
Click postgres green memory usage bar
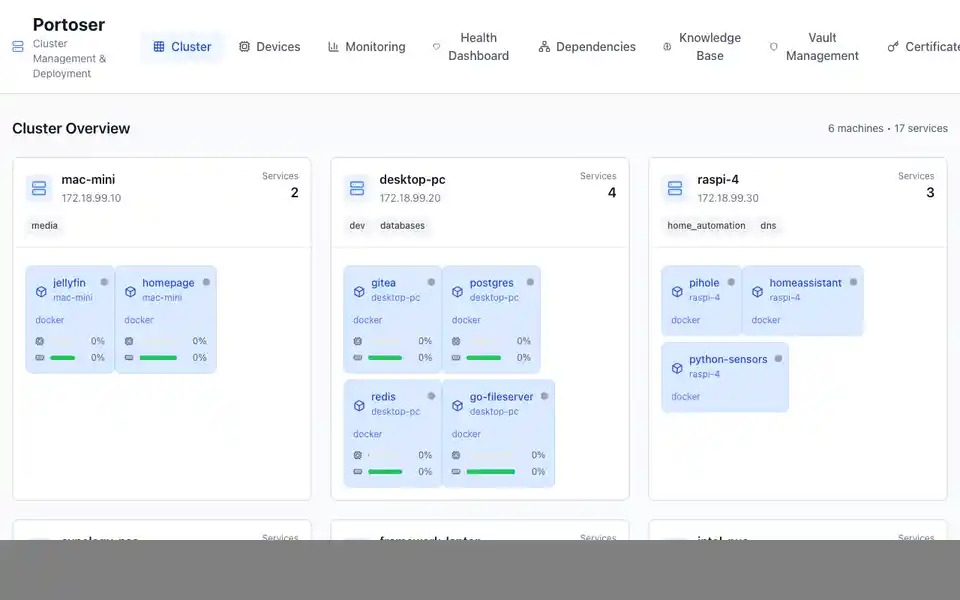click(x=484, y=358)
